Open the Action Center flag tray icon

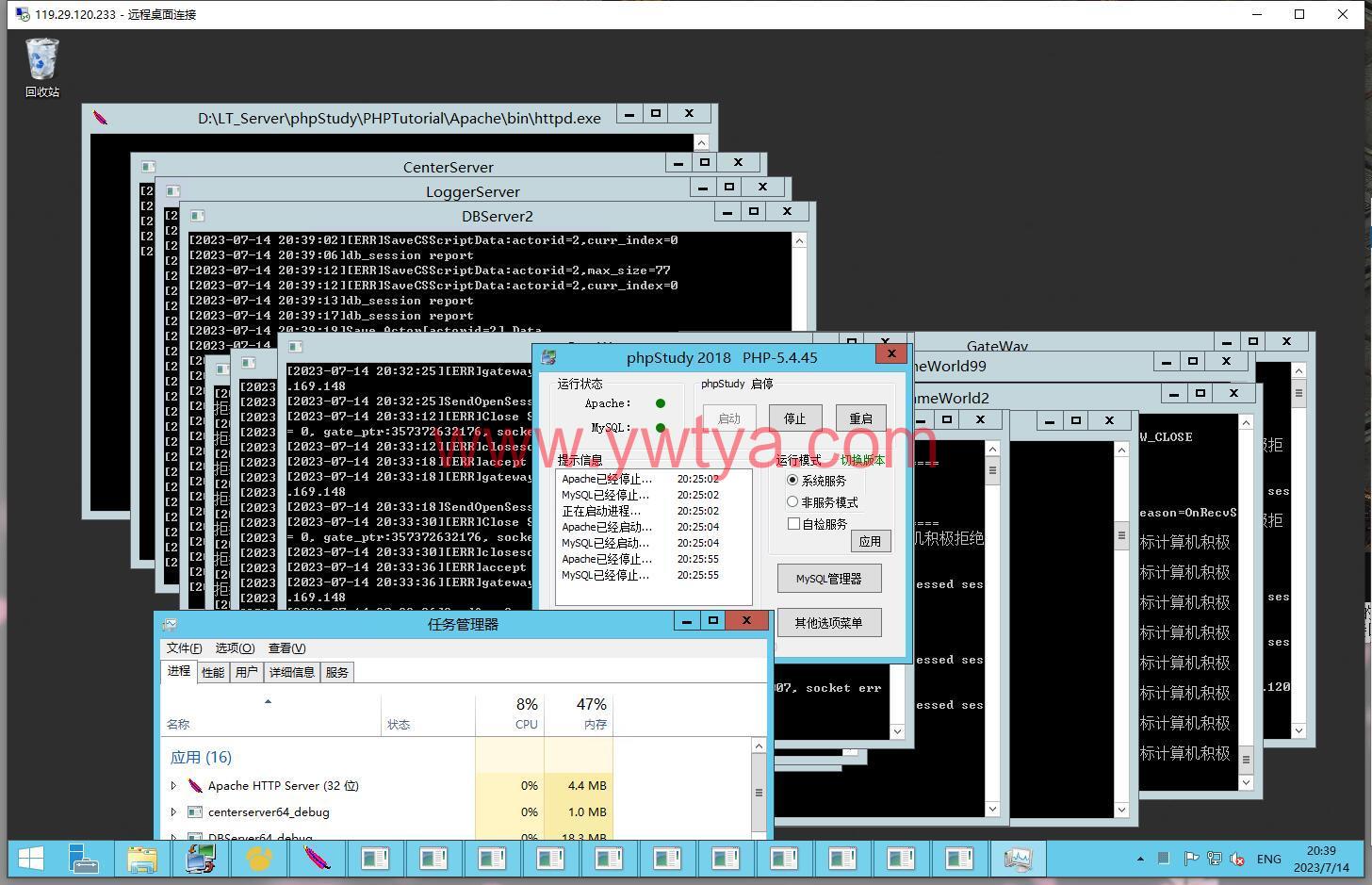1191,859
